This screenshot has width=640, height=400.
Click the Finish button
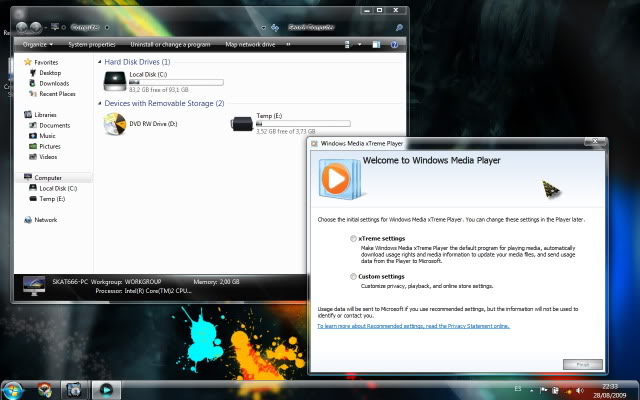pos(582,364)
